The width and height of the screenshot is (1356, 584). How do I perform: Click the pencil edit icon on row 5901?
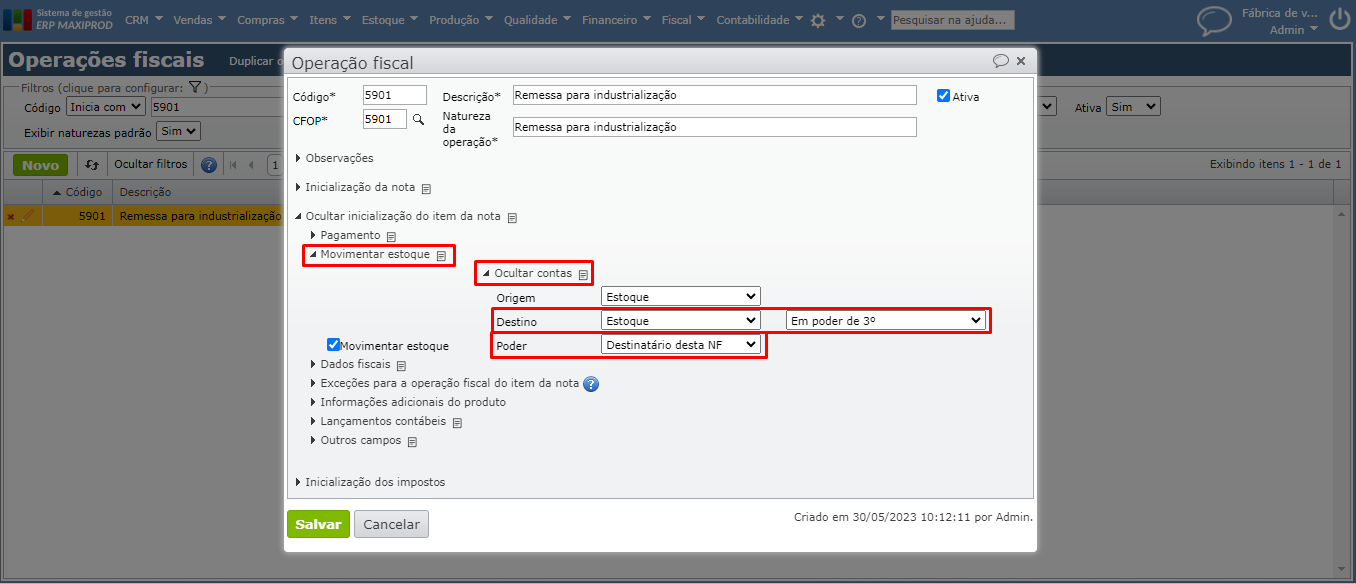28,215
